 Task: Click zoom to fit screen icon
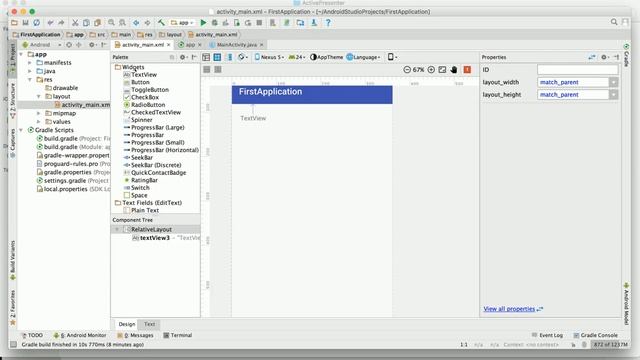tap(442, 70)
